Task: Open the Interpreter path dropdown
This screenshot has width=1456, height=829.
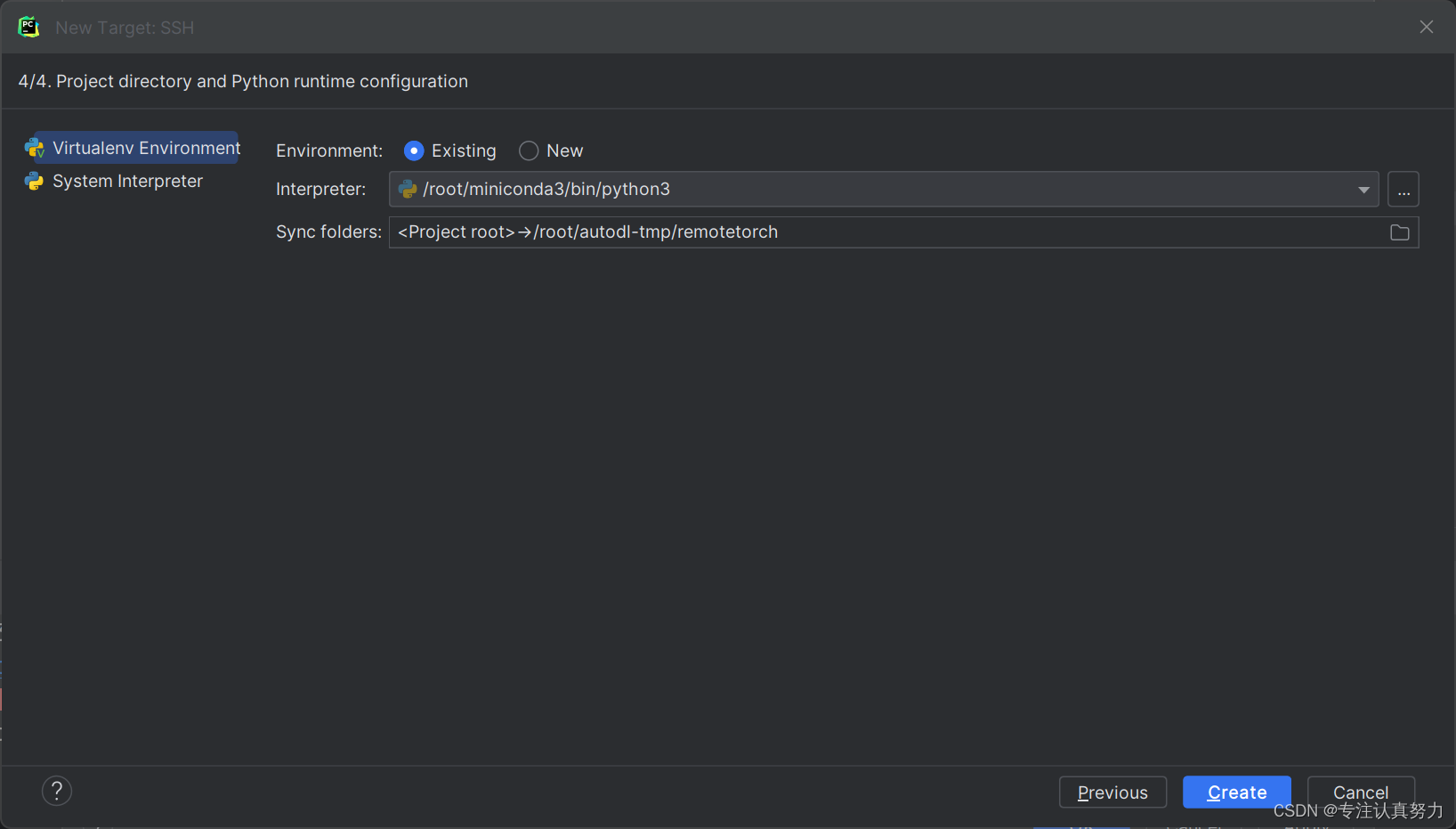Action: [1363, 189]
